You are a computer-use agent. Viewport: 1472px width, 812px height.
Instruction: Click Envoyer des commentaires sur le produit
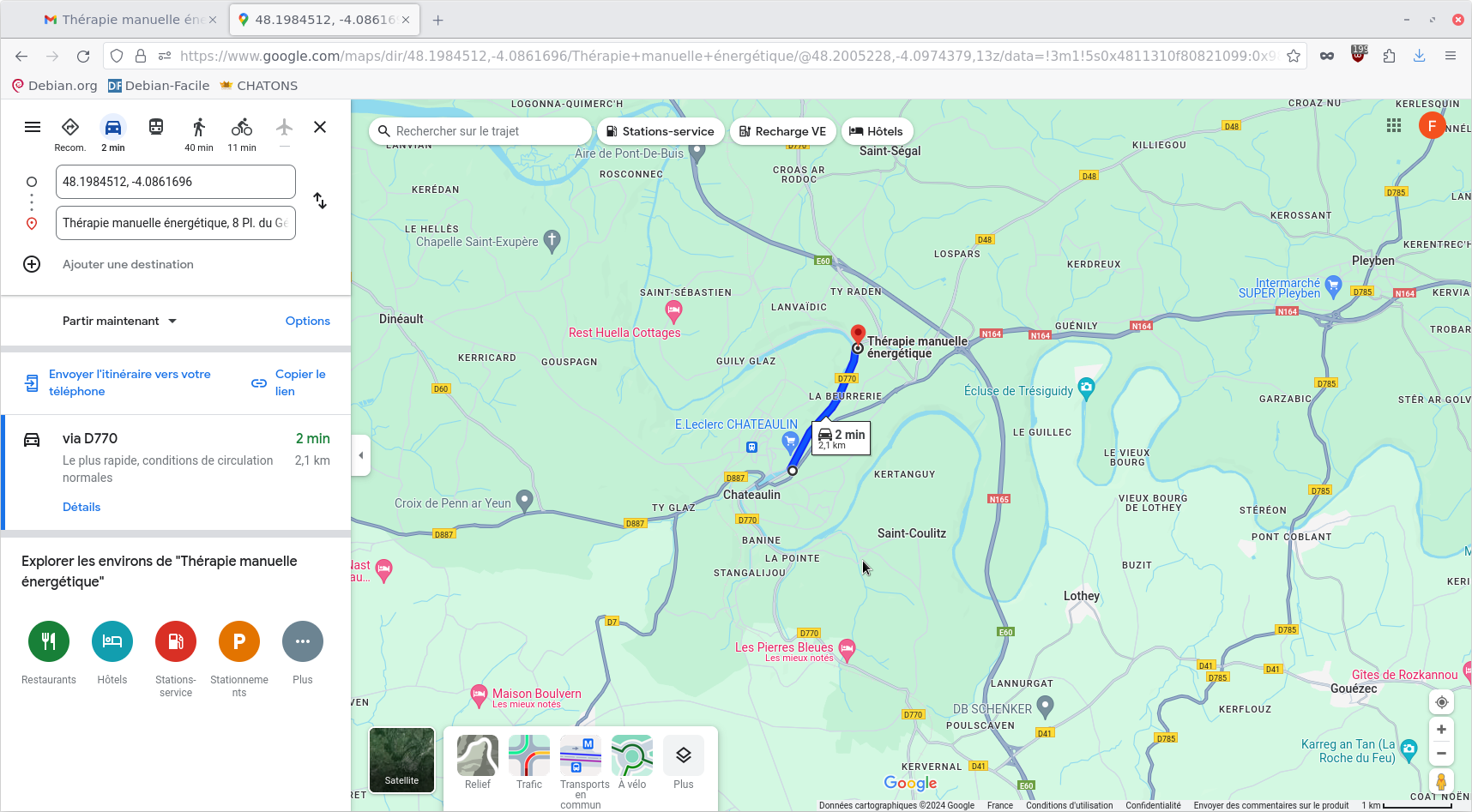coord(1270,805)
